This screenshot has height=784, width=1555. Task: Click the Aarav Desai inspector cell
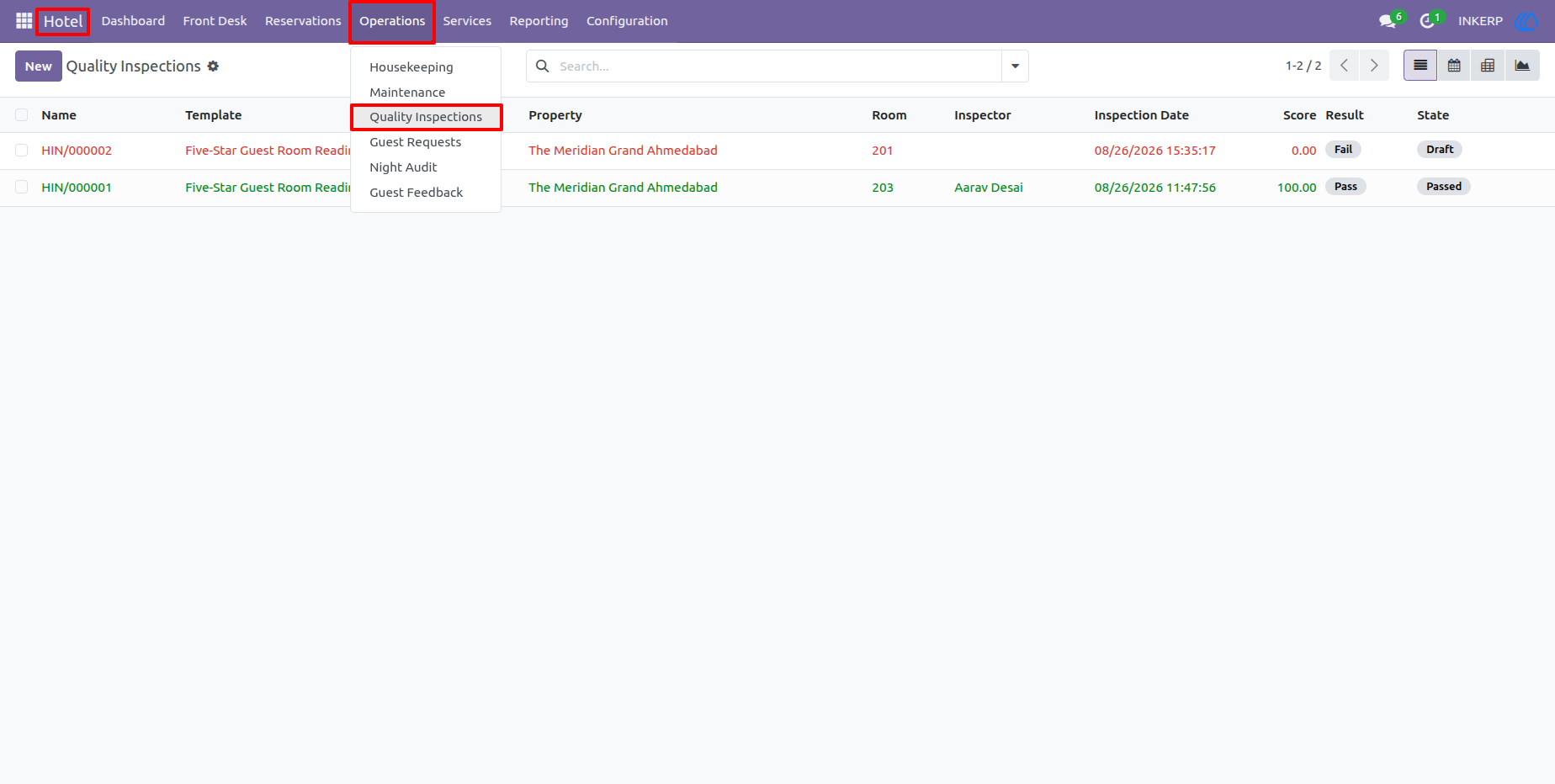coord(989,188)
